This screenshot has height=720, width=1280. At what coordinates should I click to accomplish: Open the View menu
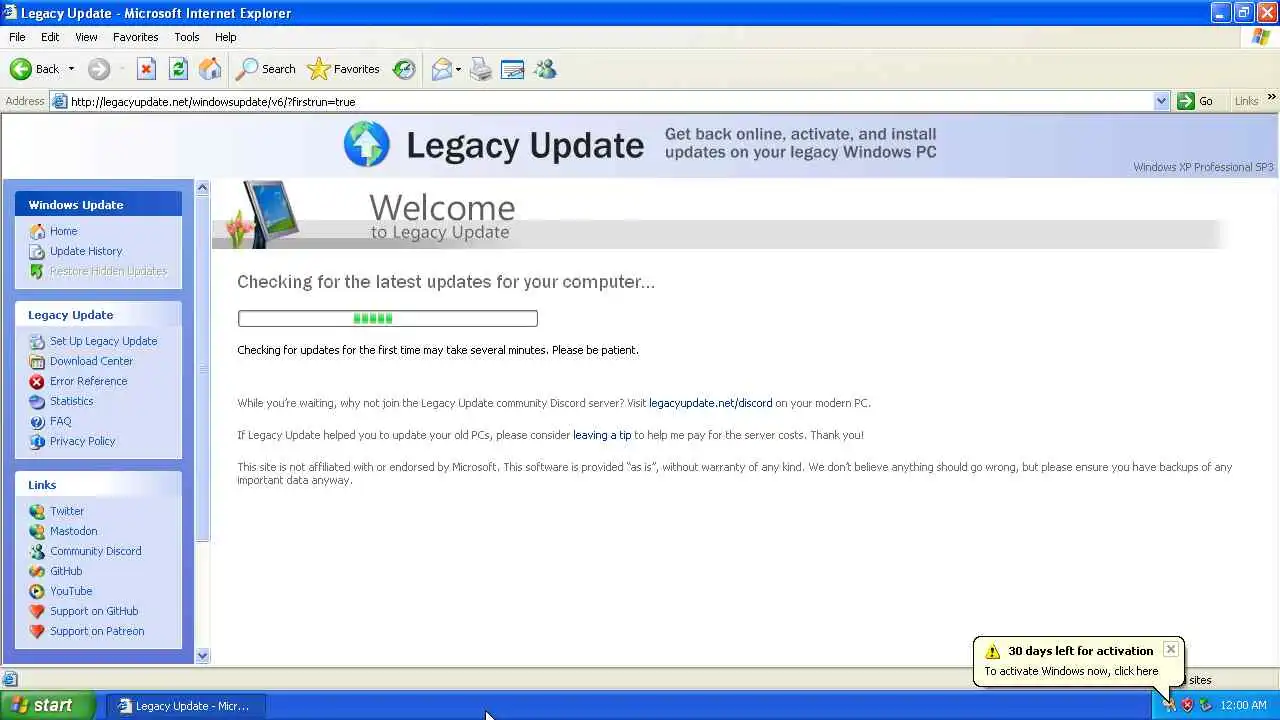tap(86, 37)
